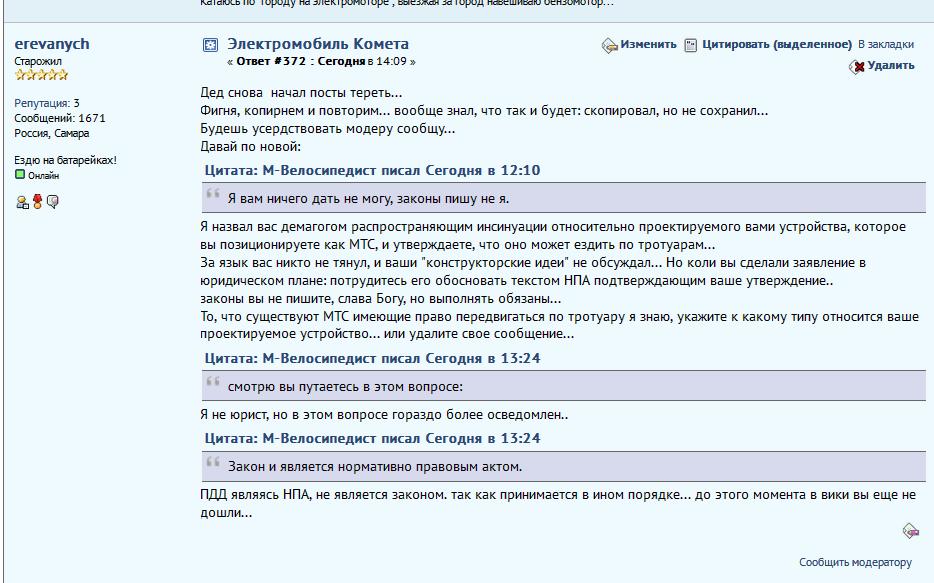Image resolution: width=934 pixels, height=583 pixels.
Task: Open the quote header dated 12:10
Action: click(x=372, y=170)
